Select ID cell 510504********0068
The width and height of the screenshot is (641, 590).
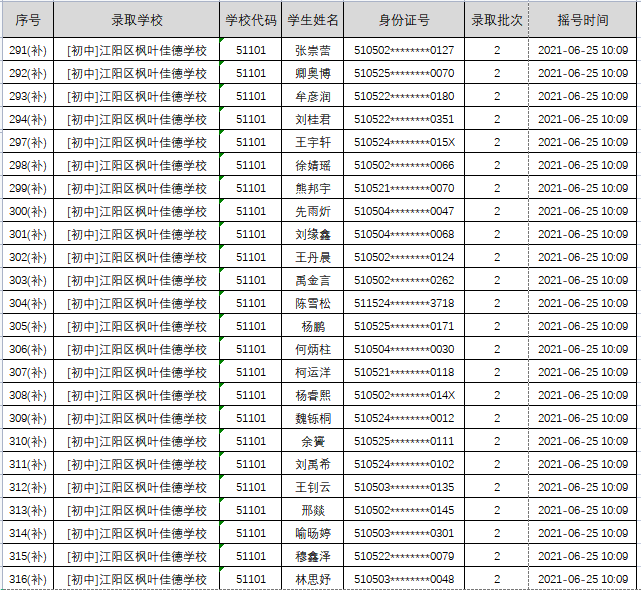point(404,234)
